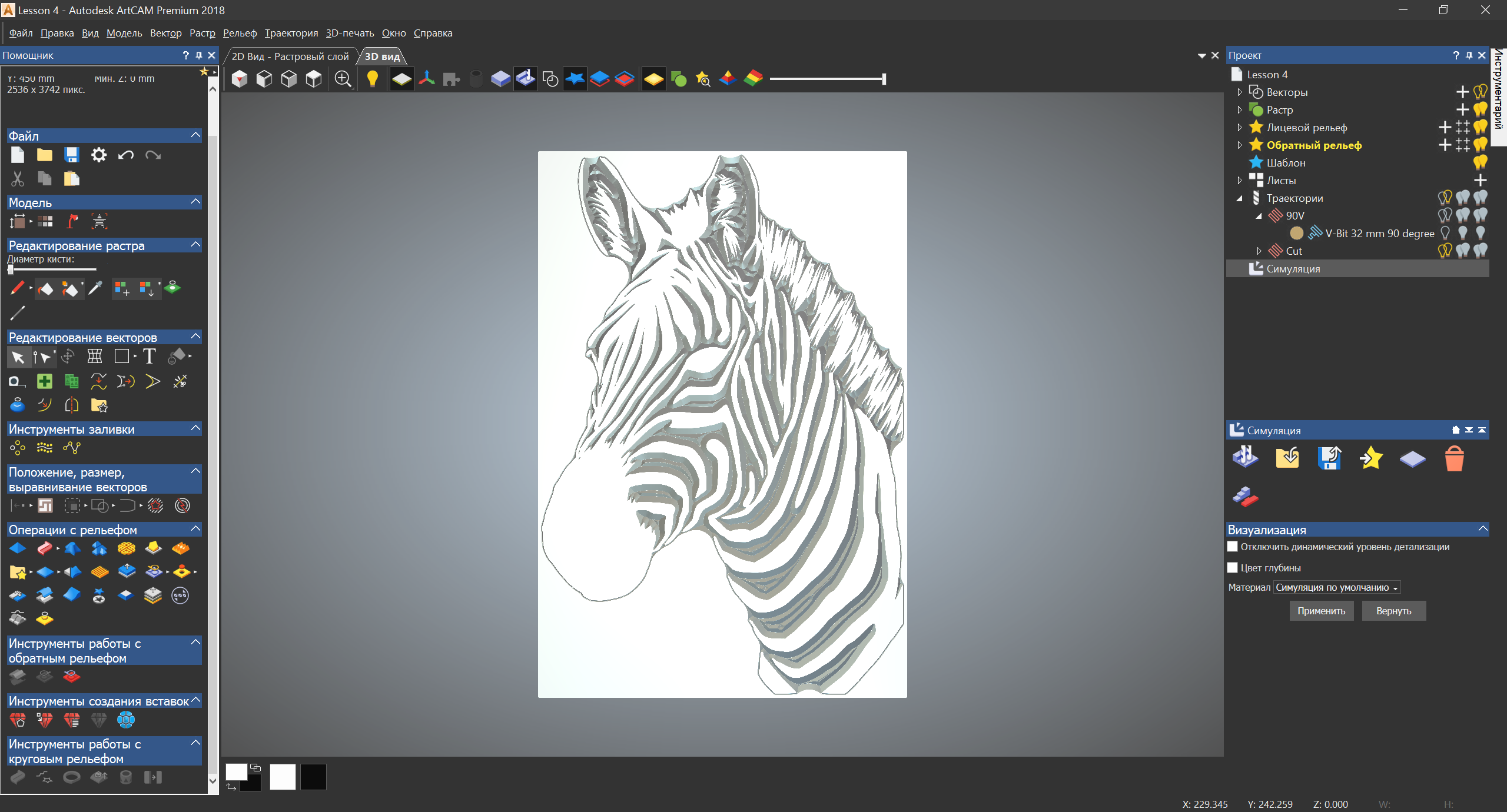Switch to 2D Вид - Растровый слой tab
The height and width of the screenshot is (812, 1507).
[x=290, y=56]
